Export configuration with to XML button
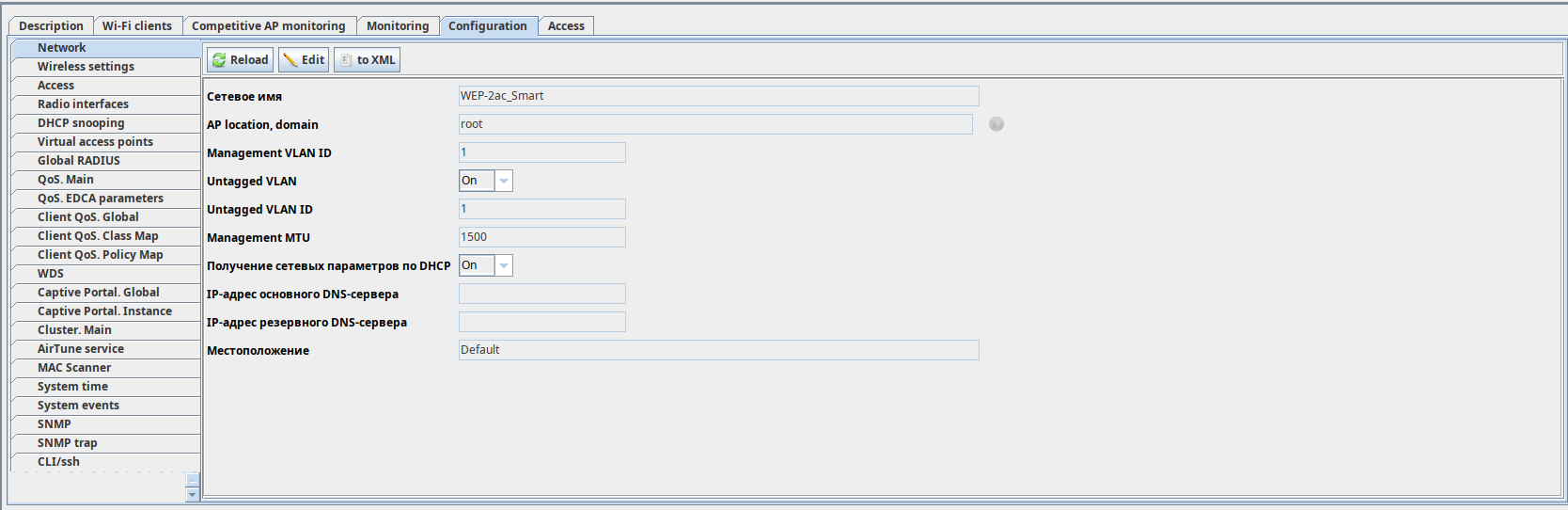 point(368,60)
